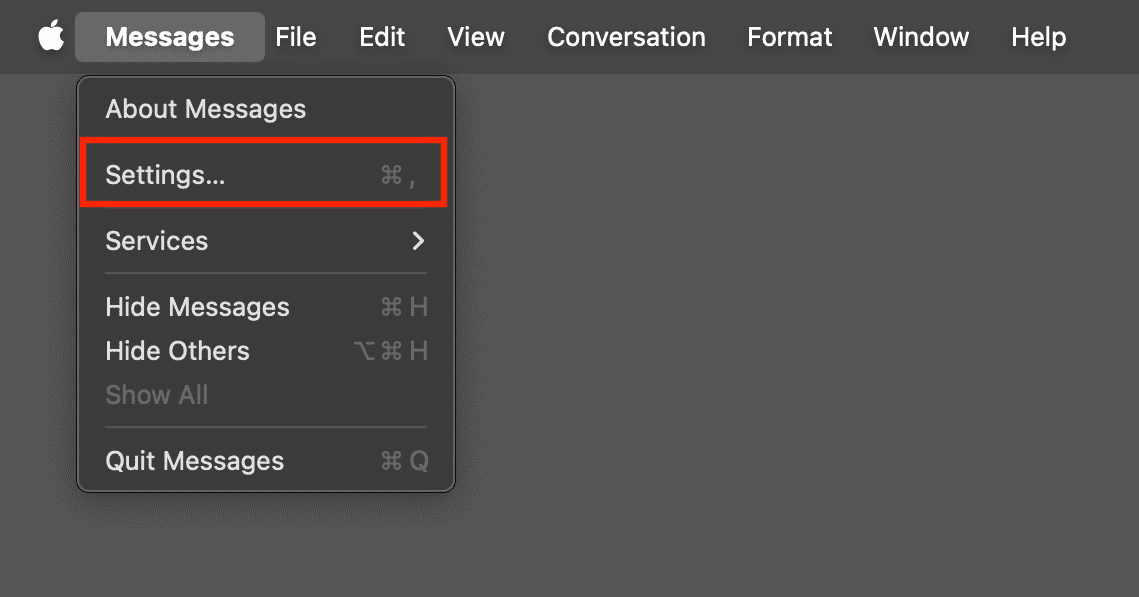Quit Messages from the menu
This screenshot has height=597, width=1139.
click(x=195, y=461)
